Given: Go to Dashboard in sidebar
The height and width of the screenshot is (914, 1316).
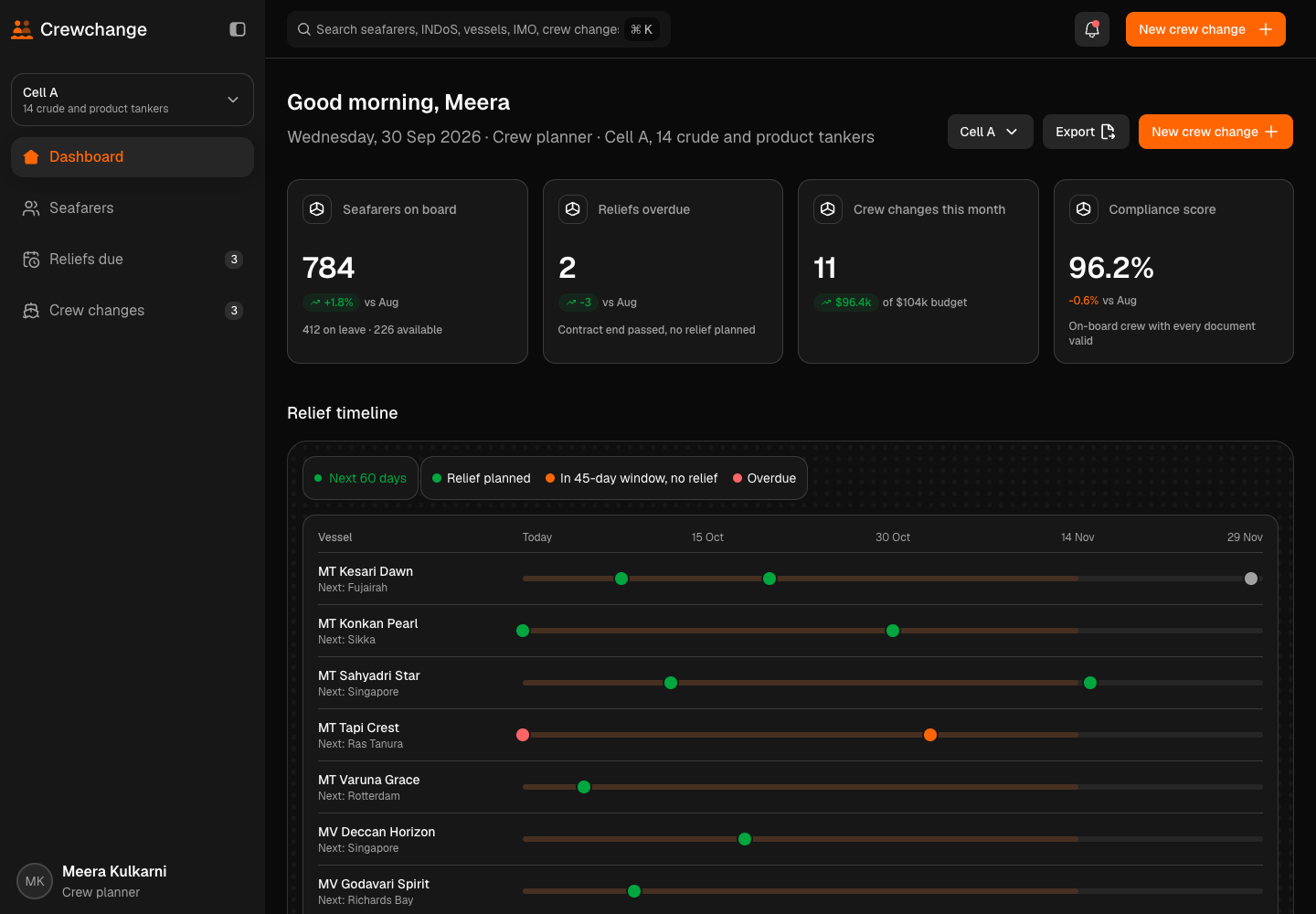Looking at the screenshot, I should tap(133, 157).
